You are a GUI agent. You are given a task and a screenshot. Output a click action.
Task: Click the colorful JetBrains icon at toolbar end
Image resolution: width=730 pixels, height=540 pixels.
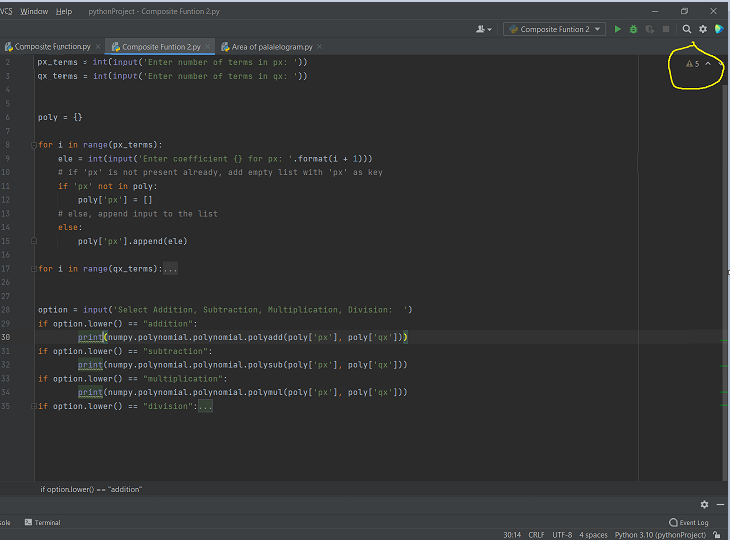click(x=719, y=29)
